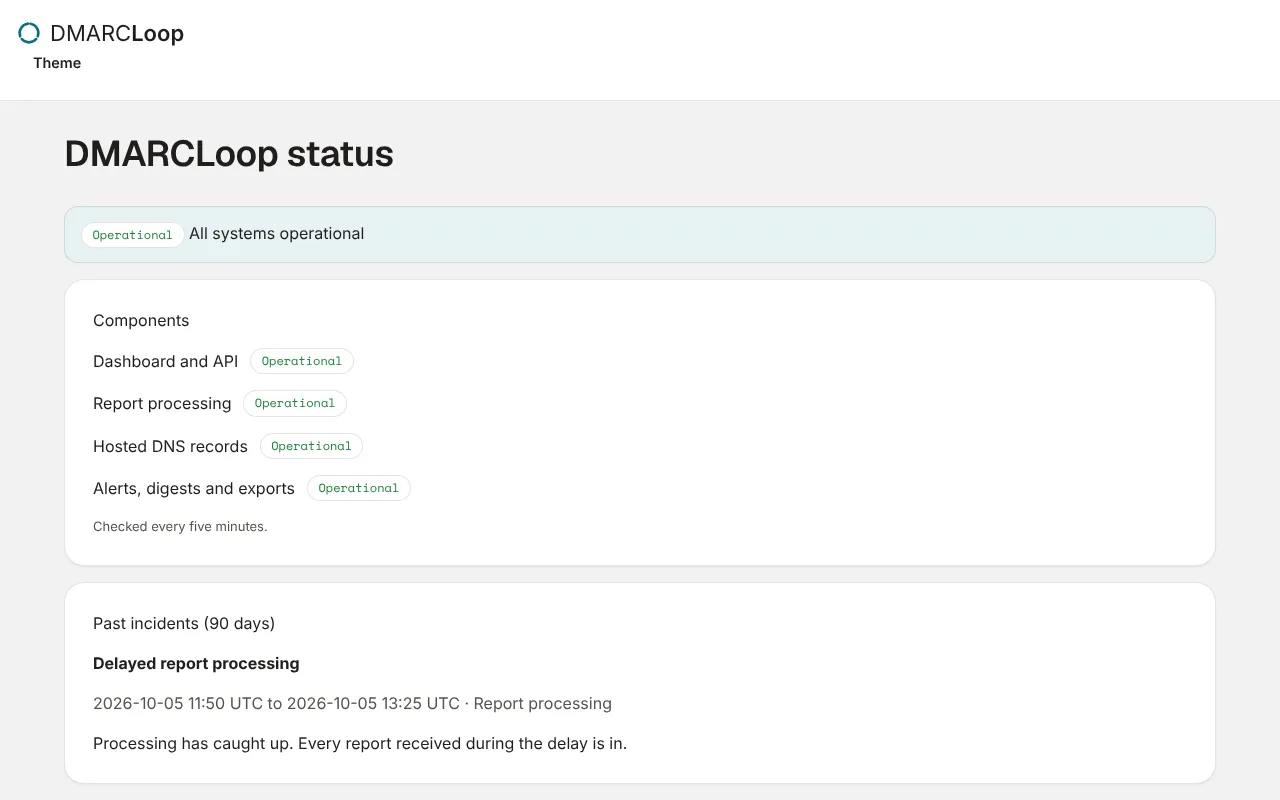Click Operational badge beside Alerts, digests and exports
This screenshot has width=1280, height=800.
point(359,488)
